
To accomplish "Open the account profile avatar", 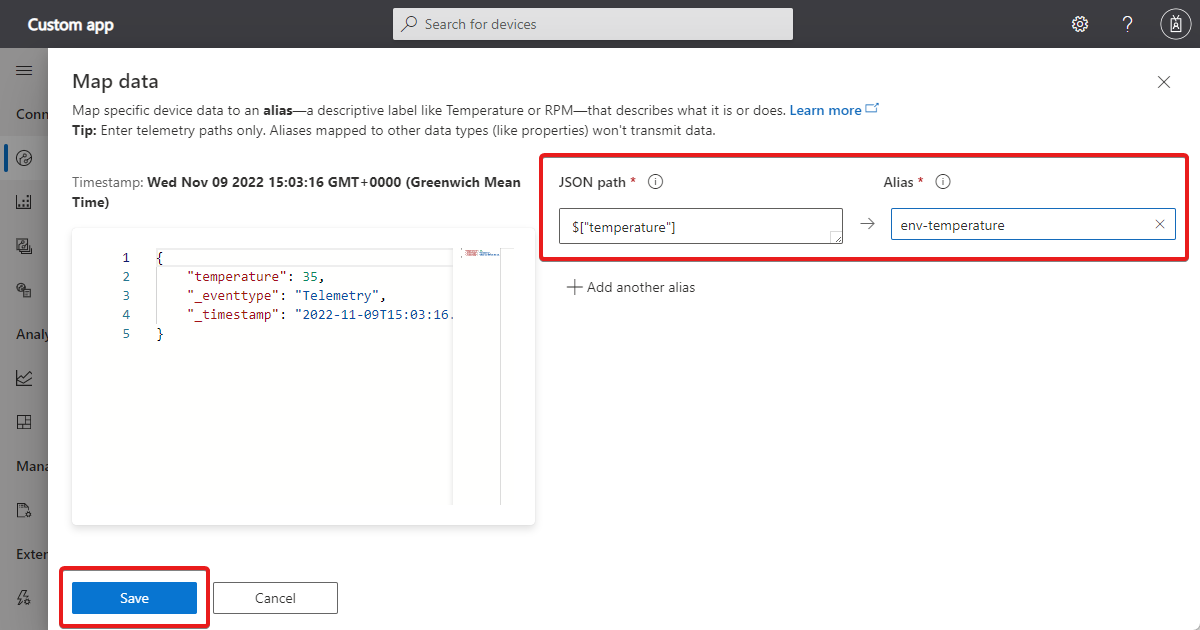I will [x=1175, y=23].
